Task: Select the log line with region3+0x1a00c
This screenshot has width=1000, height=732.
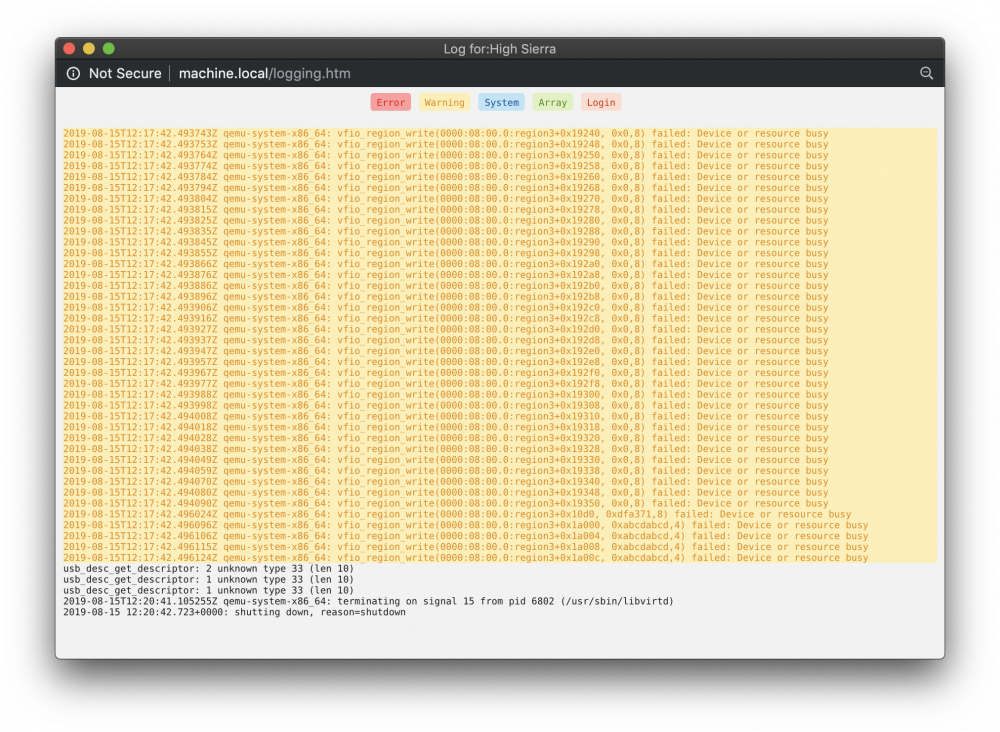Action: pos(466,557)
